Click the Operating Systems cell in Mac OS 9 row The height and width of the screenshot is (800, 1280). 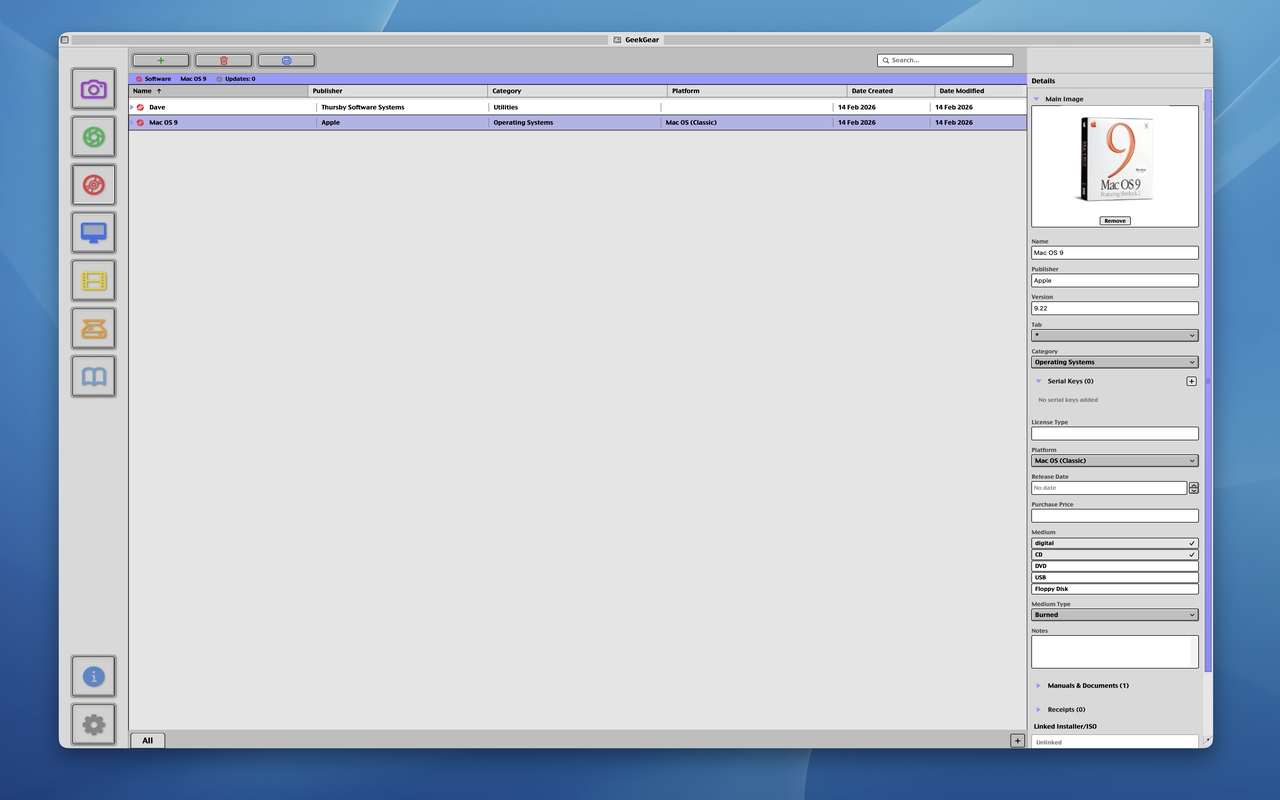pyautogui.click(x=523, y=123)
